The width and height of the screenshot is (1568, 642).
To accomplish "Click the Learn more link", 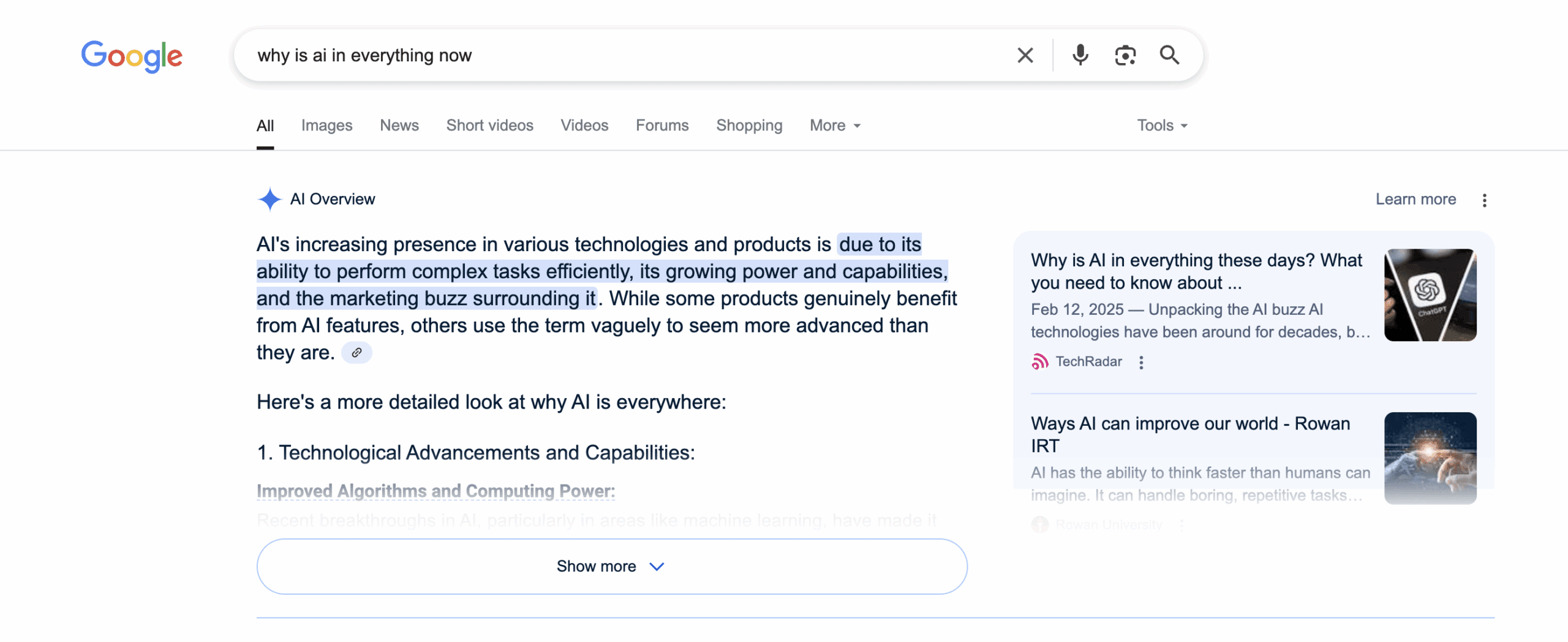I will pyautogui.click(x=1415, y=199).
